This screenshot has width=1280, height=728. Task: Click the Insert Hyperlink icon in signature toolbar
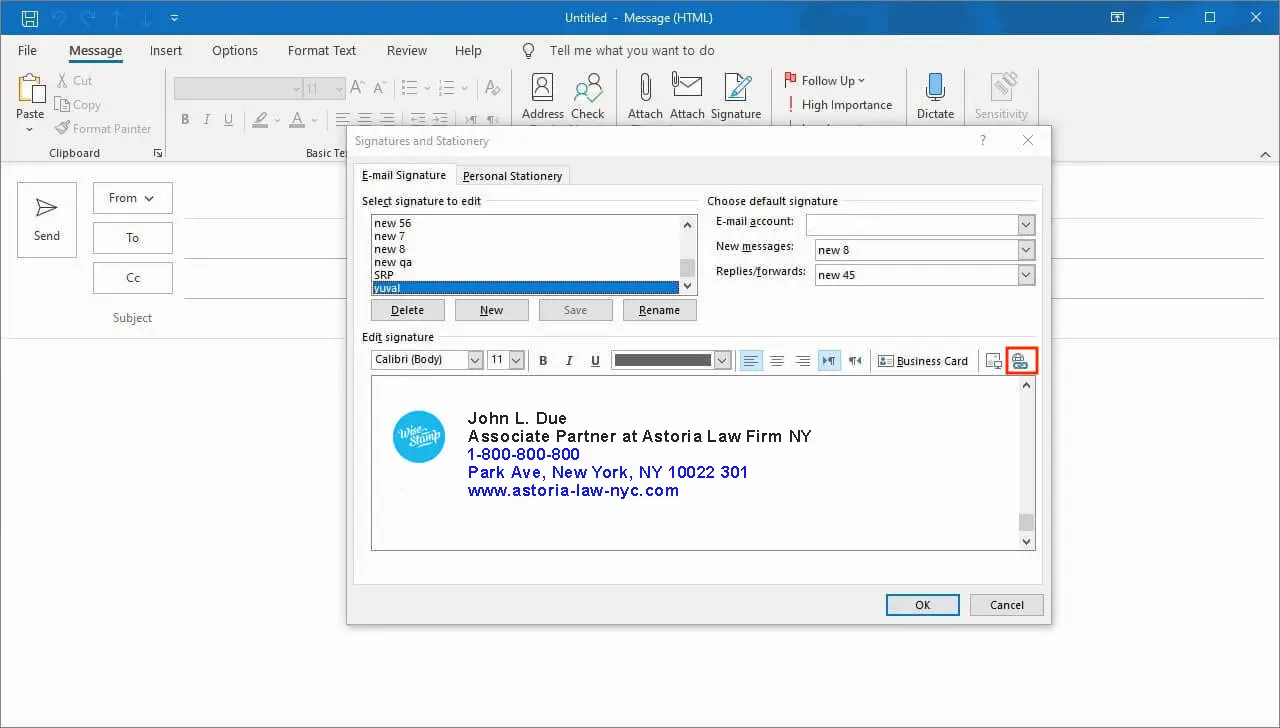pos(1020,361)
